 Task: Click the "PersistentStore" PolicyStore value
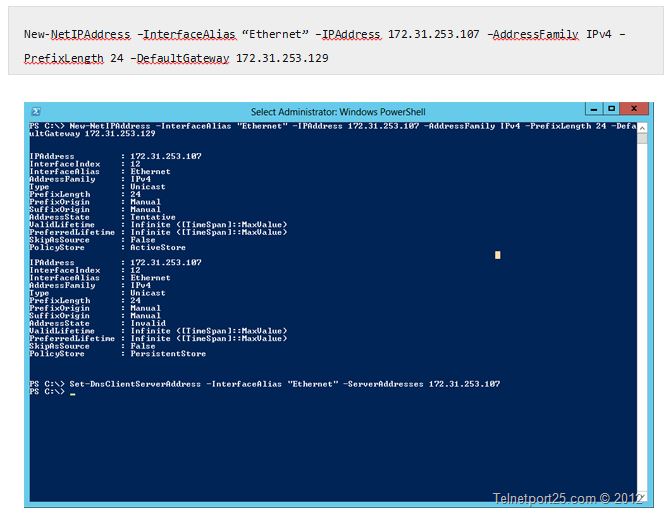168,354
